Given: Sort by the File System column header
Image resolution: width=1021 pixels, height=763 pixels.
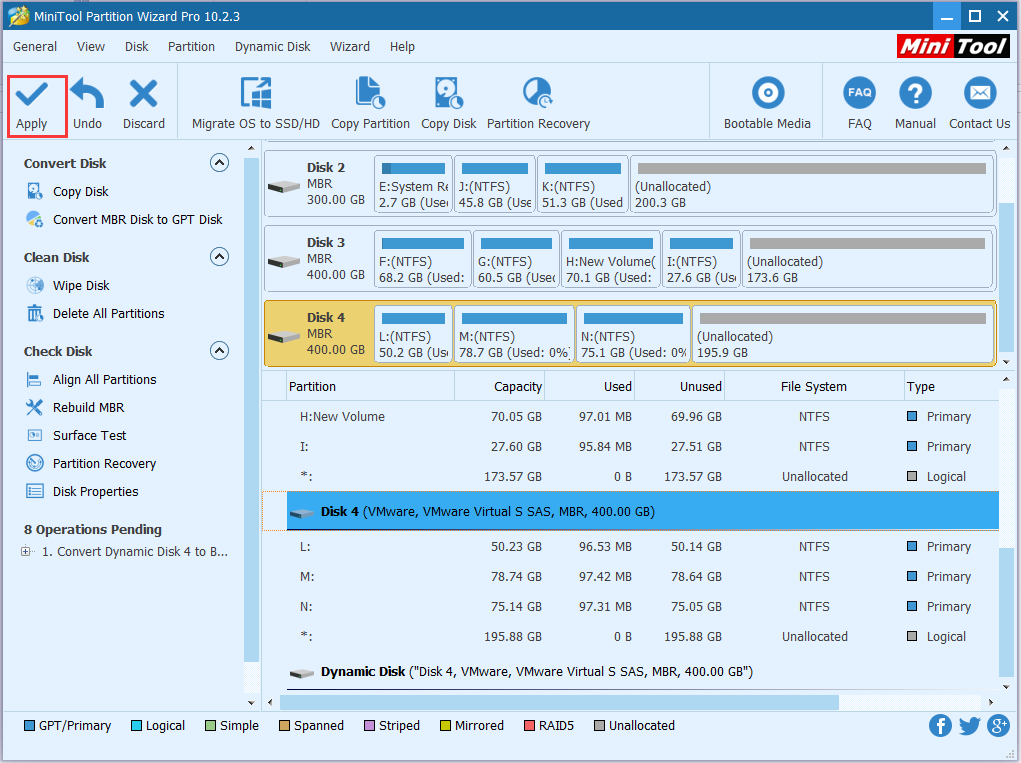Looking at the screenshot, I should [814, 386].
